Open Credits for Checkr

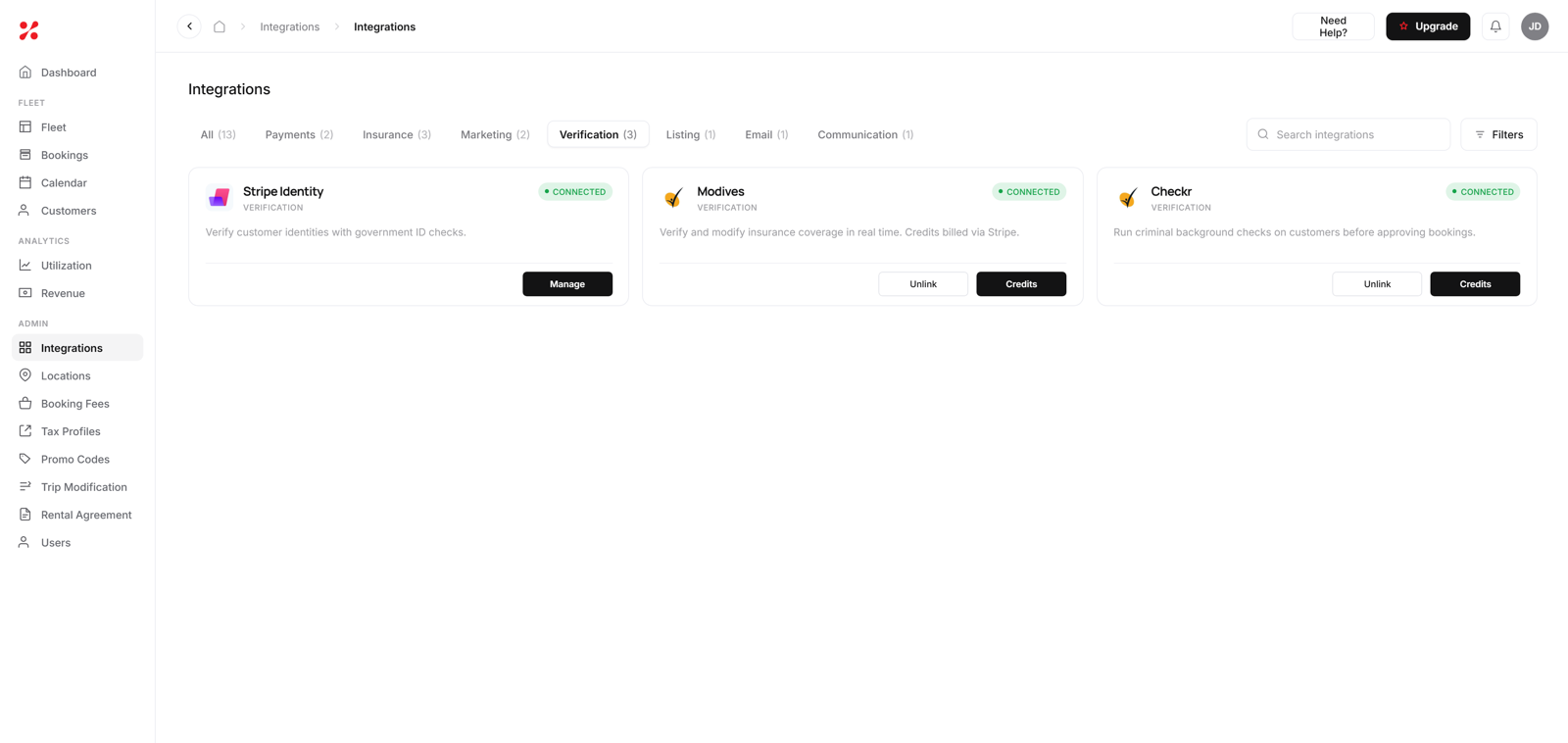(x=1475, y=284)
